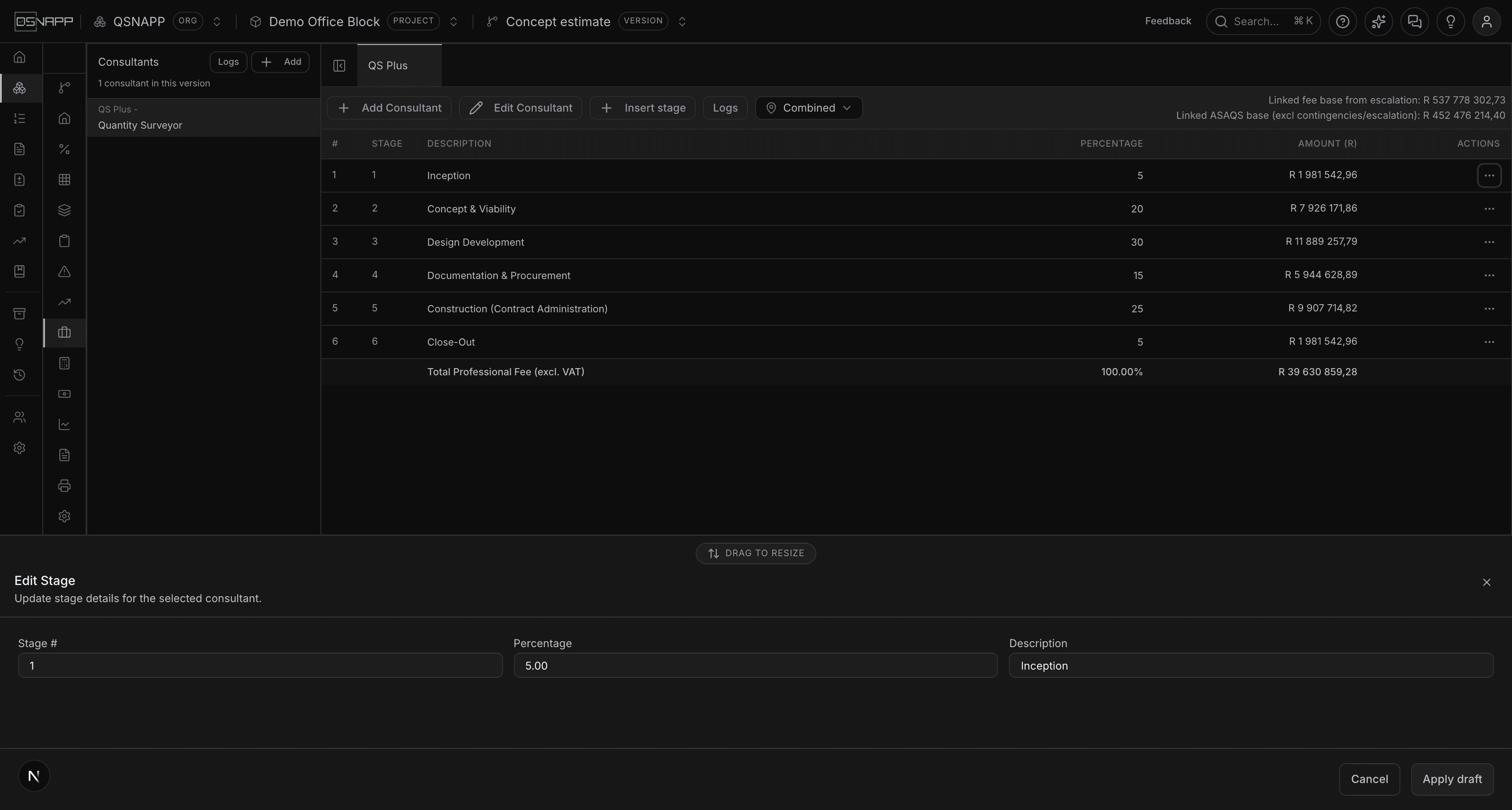The image size is (1512, 810).
Task: Click Insert stage button
Action: pos(643,108)
